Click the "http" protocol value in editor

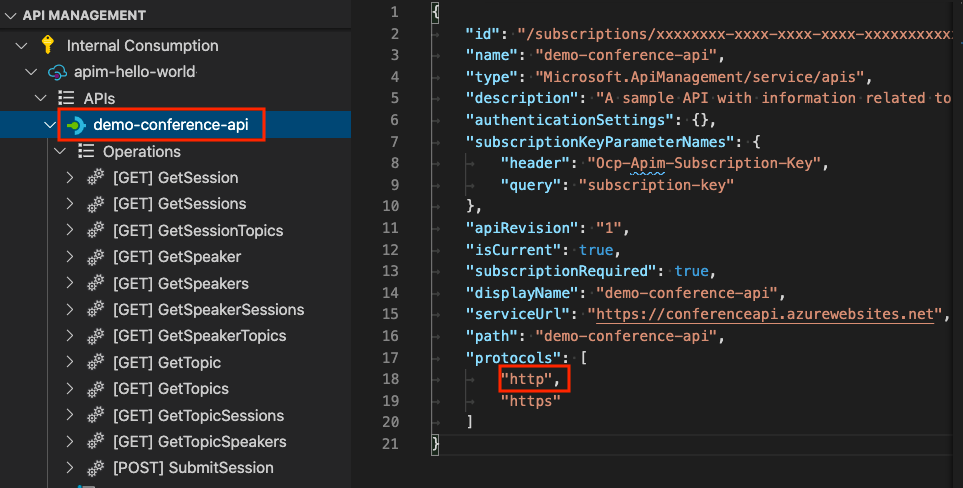click(534, 379)
